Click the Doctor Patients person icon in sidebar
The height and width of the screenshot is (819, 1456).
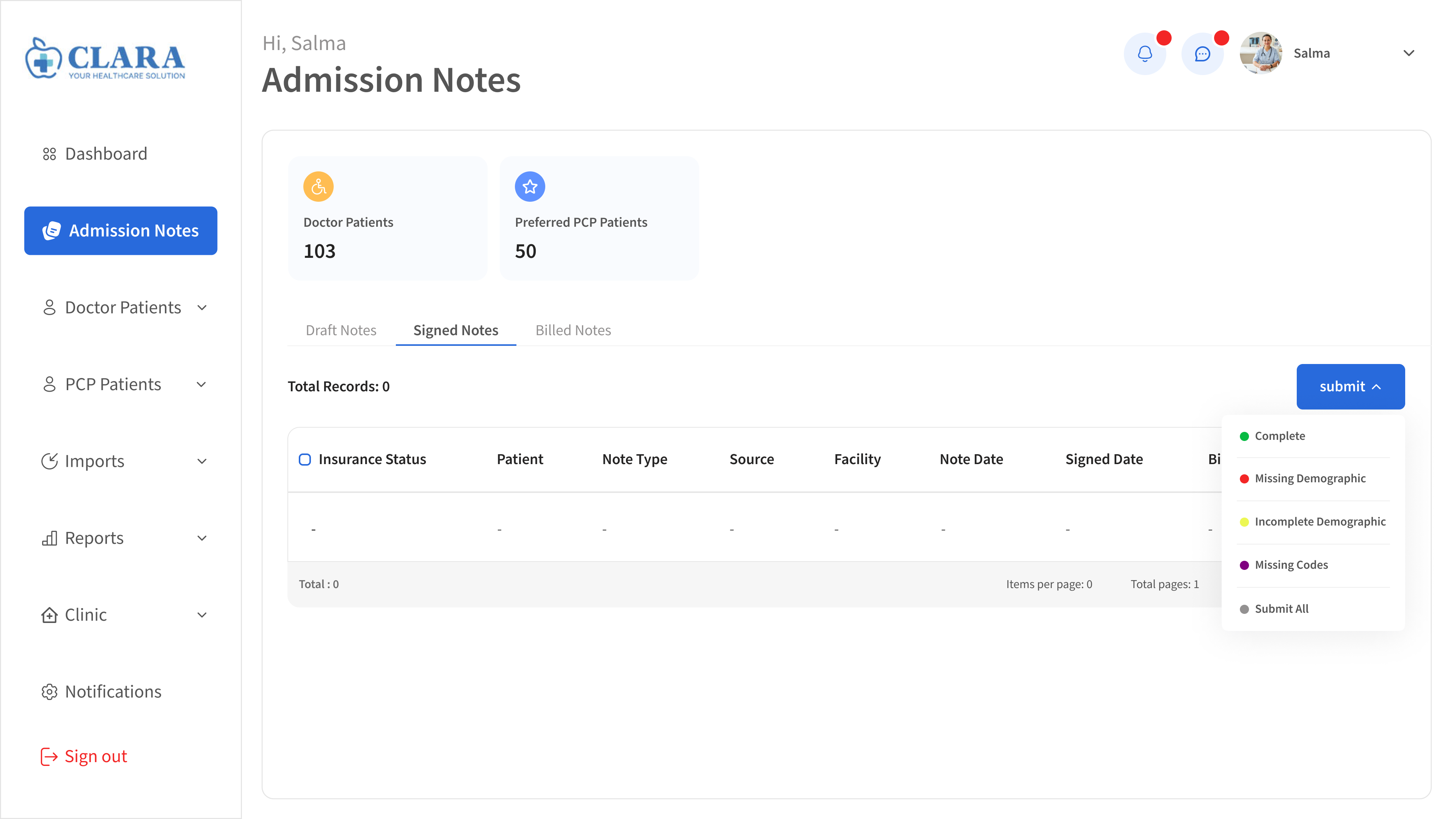49,308
